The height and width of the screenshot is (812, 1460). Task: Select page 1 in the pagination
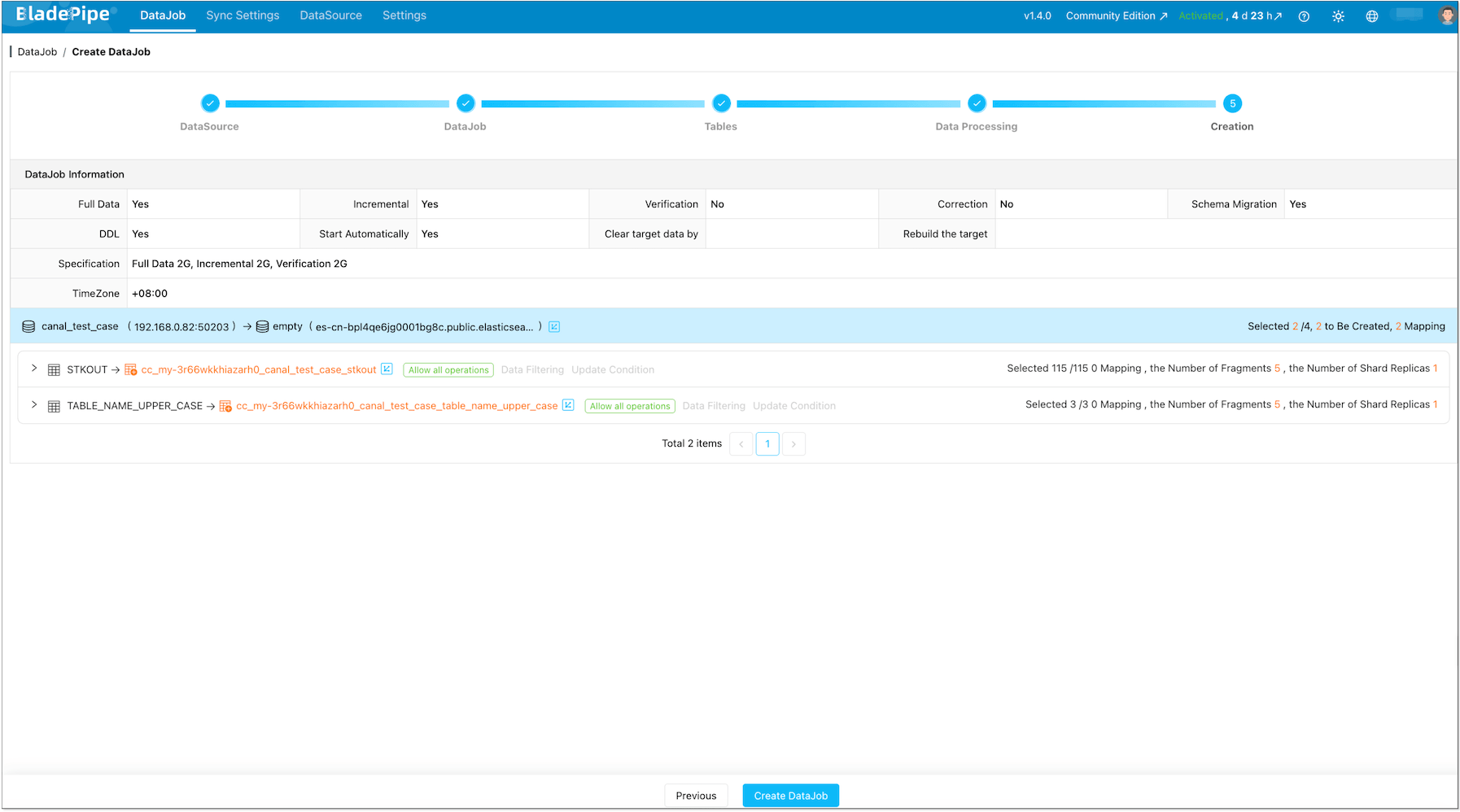pyautogui.click(x=767, y=443)
